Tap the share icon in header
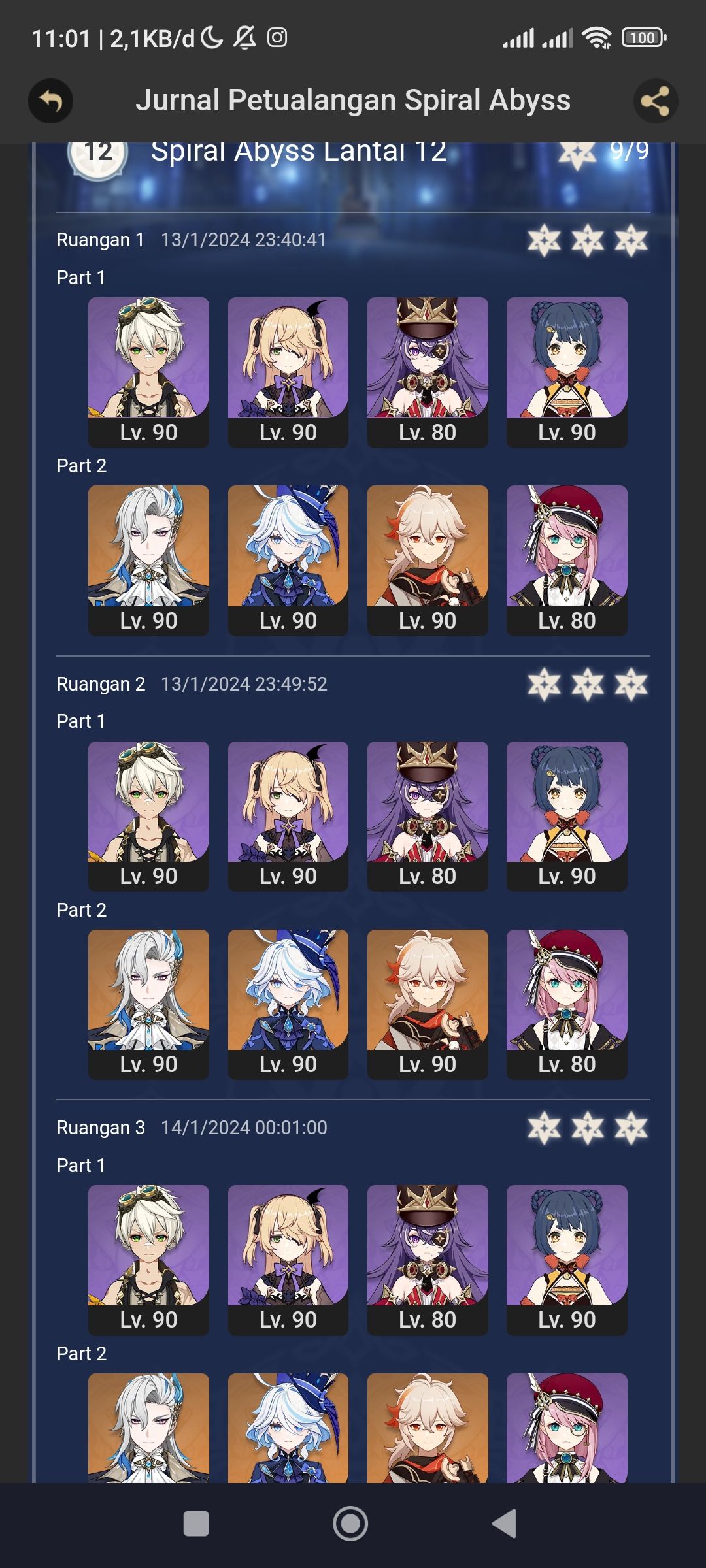Image resolution: width=706 pixels, height=1568 pixels. click(x=656, y=101)
